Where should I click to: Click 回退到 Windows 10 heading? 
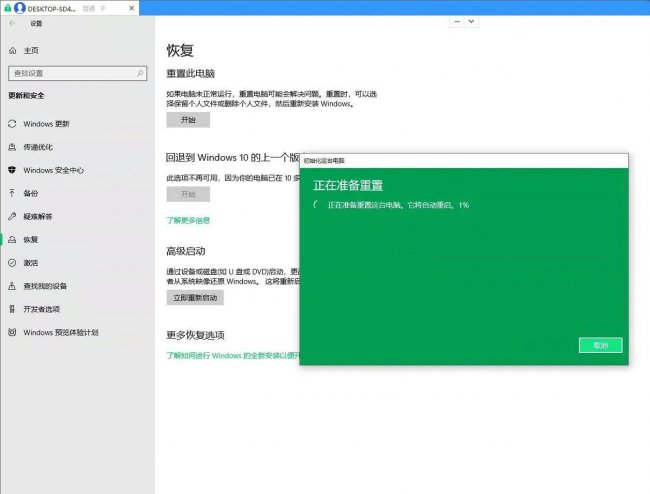click(233, 158)
